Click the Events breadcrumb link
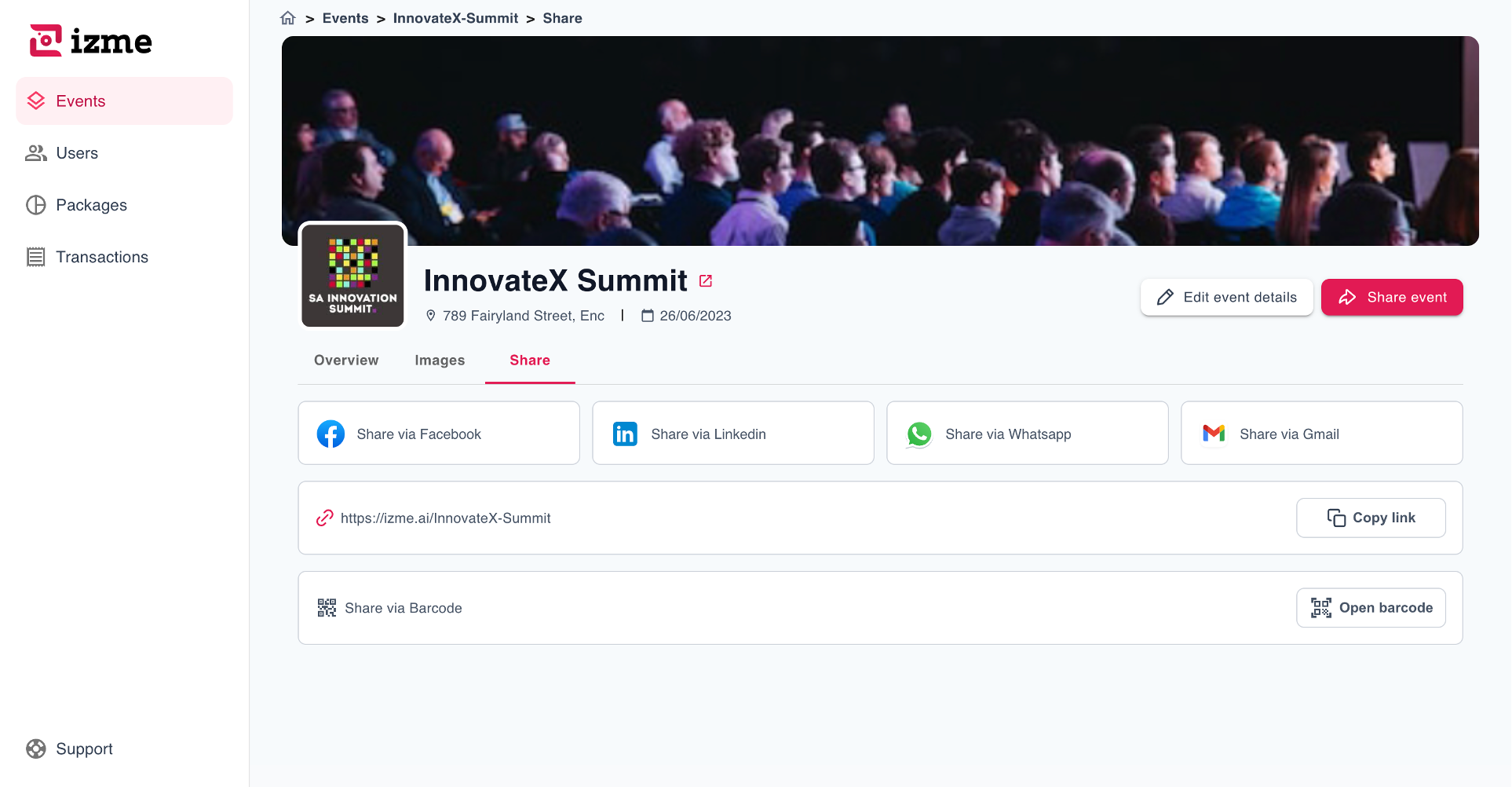The width and height of the screenshot is (1512, 787). 345,18
